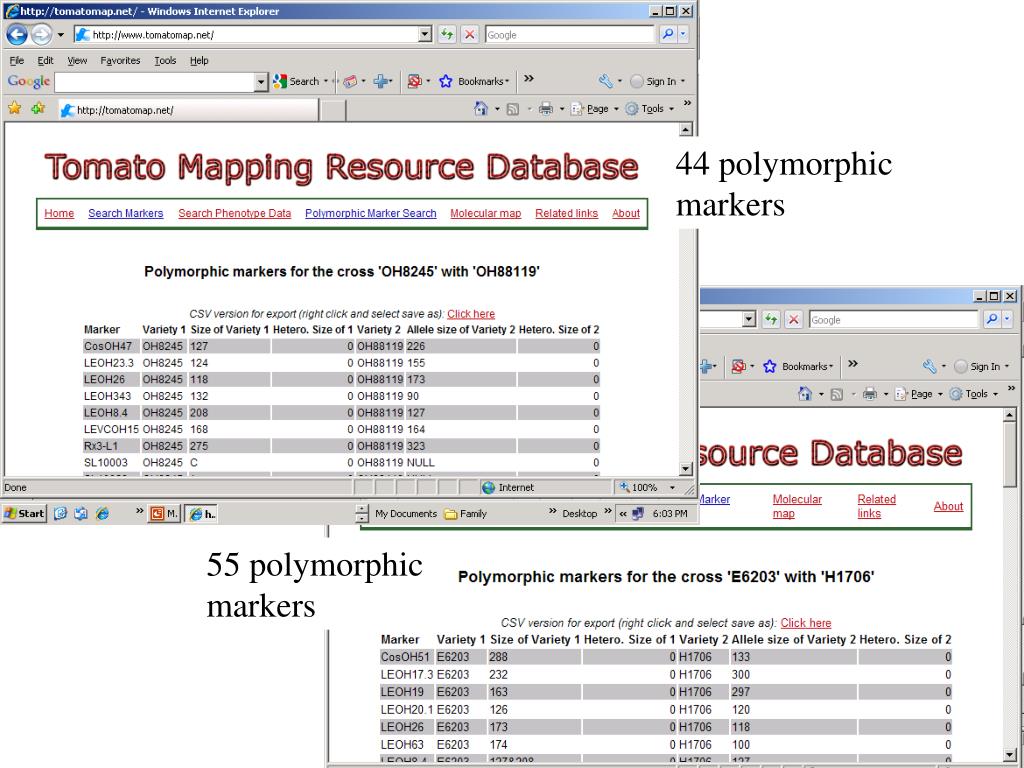Follow the Home link on the tomato database page
Viewport: 1024px width, 768px height.
[x=59, y=213]
